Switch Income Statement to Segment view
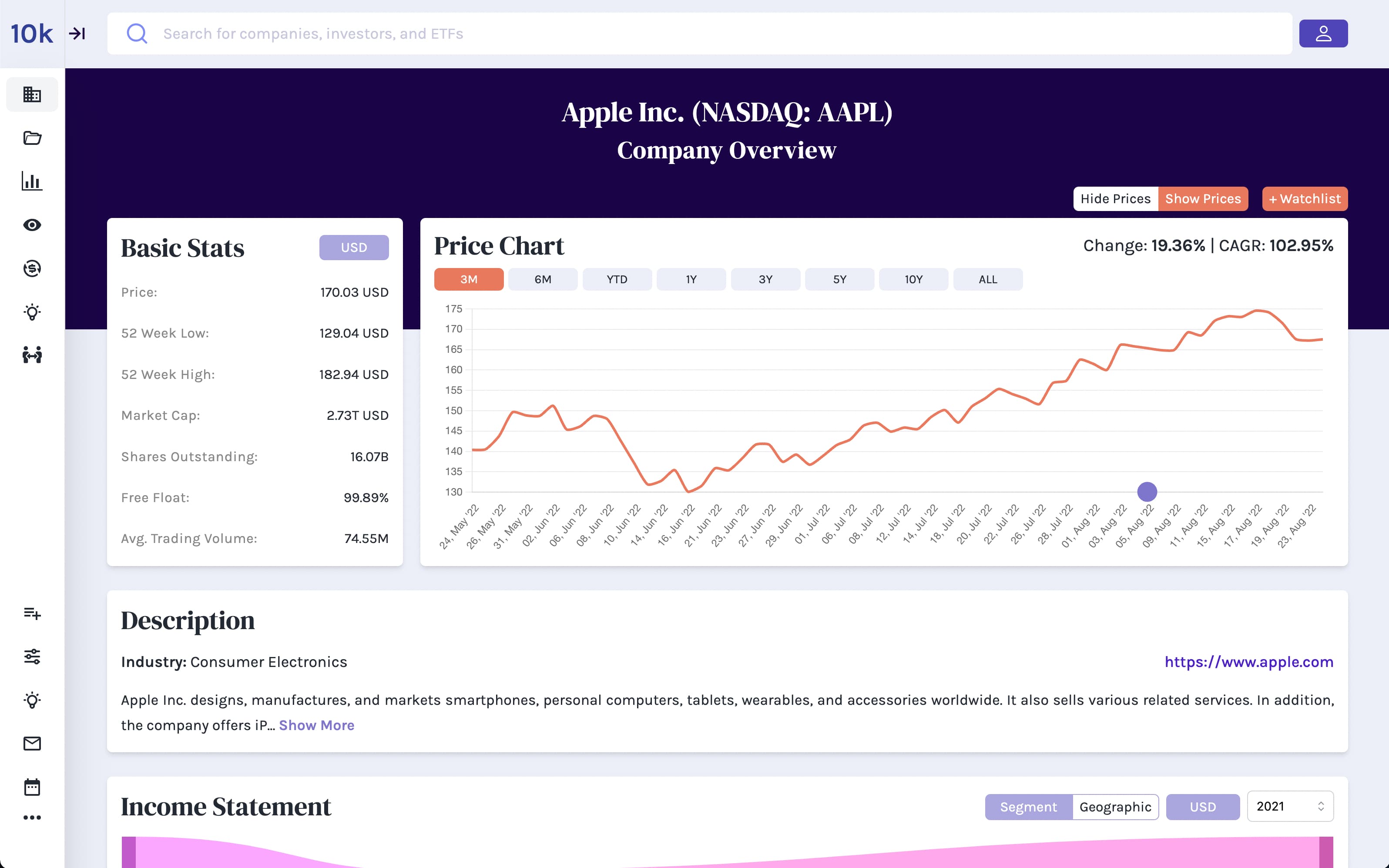This screenshot has width=1389, height=868. (1029, 807)
